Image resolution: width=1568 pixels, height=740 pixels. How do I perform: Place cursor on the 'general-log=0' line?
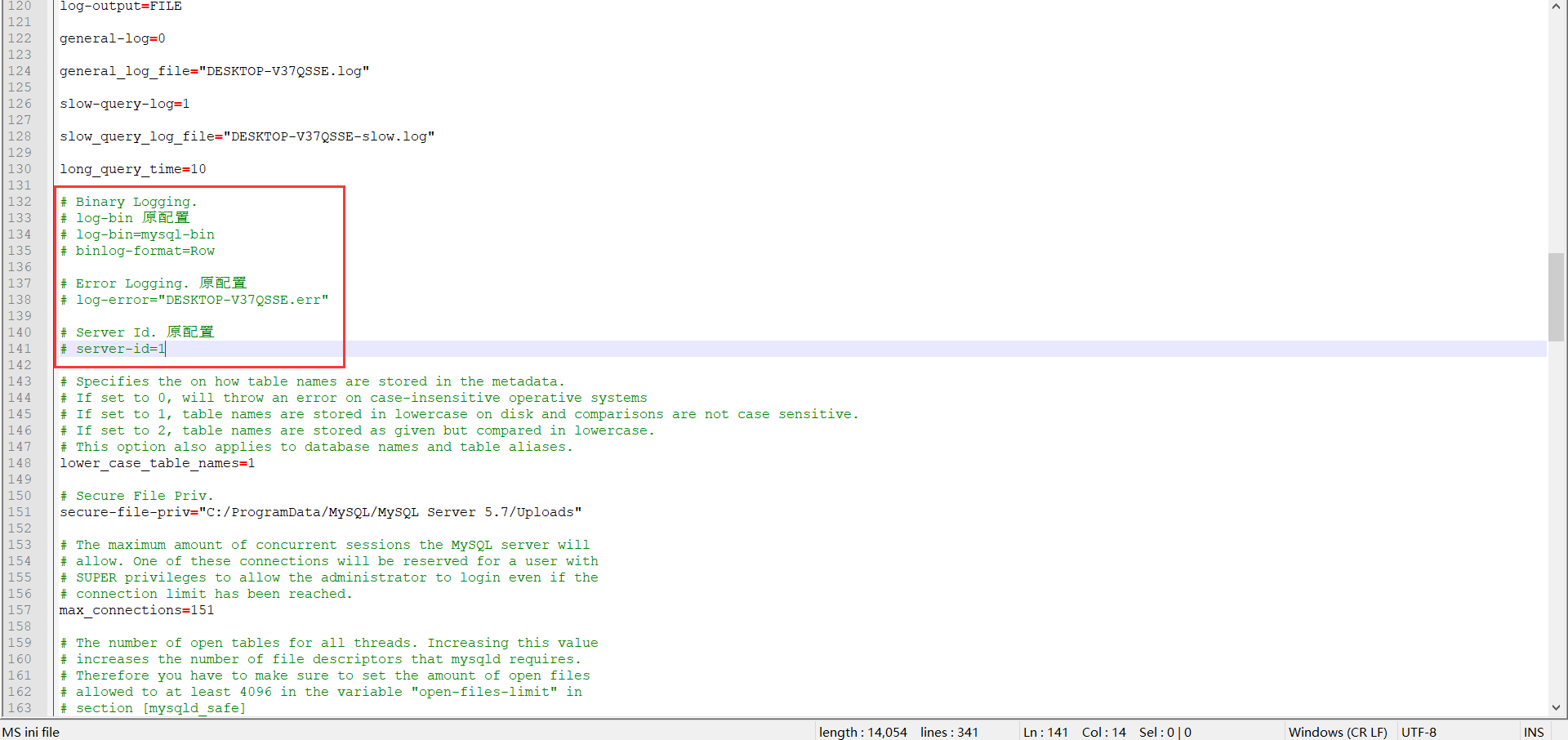click(x=113, y=38)
